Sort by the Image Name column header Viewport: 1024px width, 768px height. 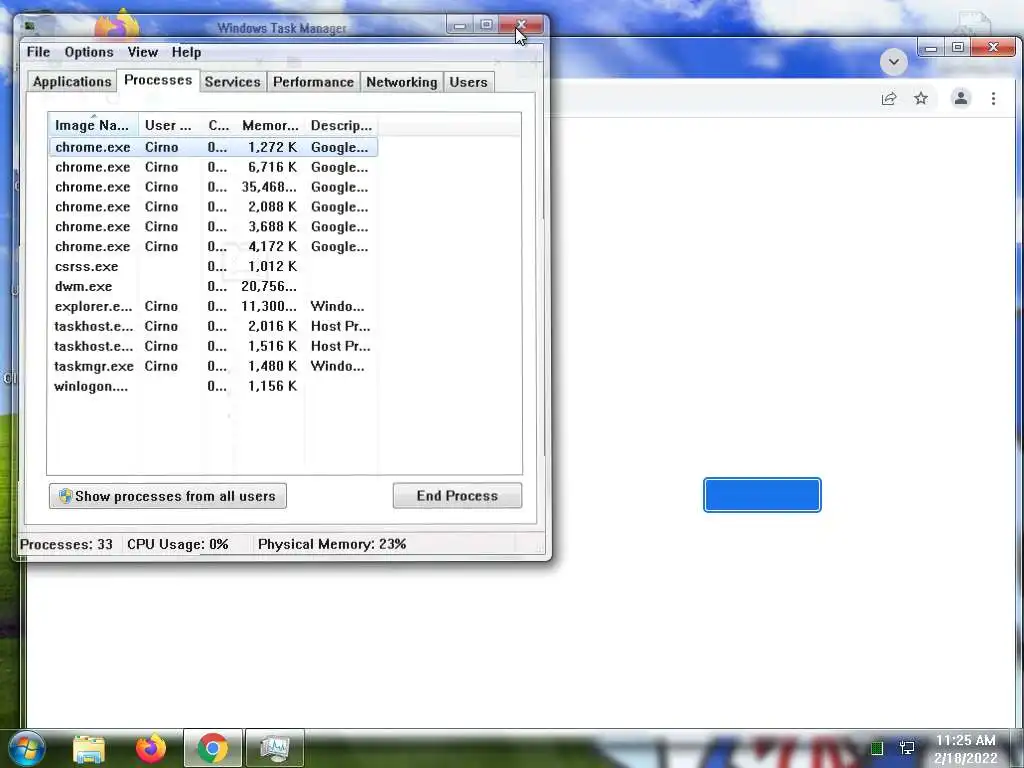[92, 125]
